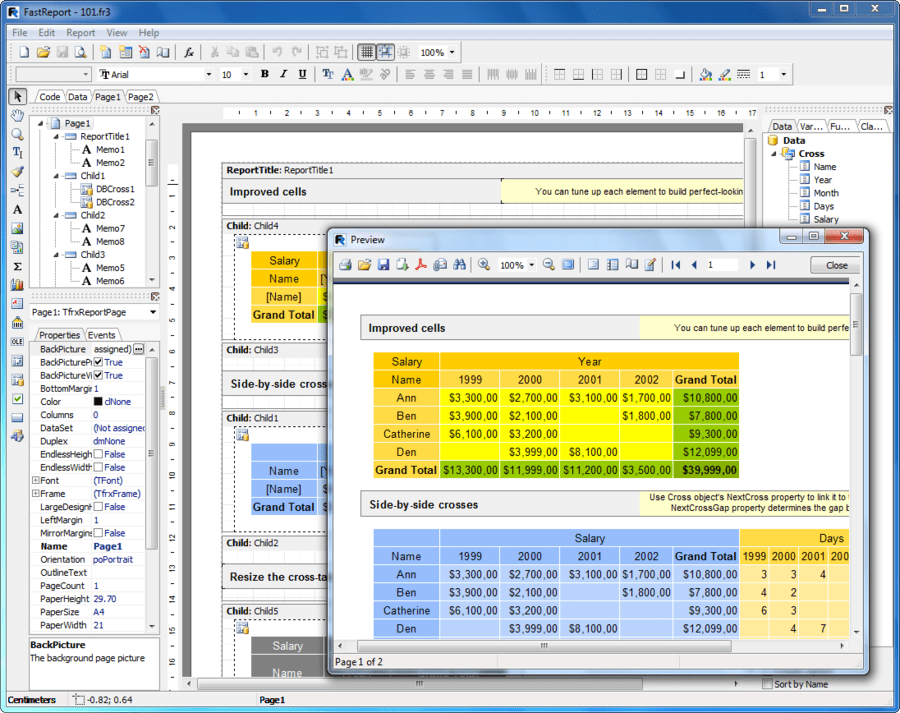Open main toolbar zoom 100% dropdown
This screenshot has width=900, height=713.
[x=452, y=52]
